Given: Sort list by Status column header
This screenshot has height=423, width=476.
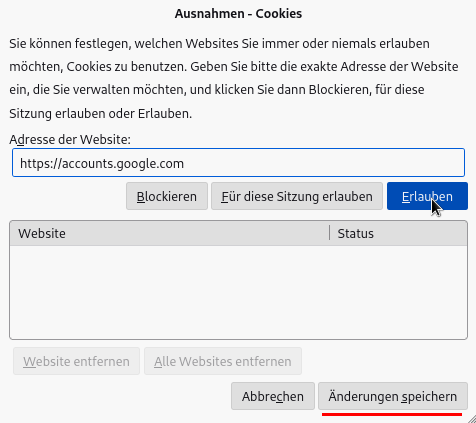Looking at the screenshot, I should (x=399, y=233).
